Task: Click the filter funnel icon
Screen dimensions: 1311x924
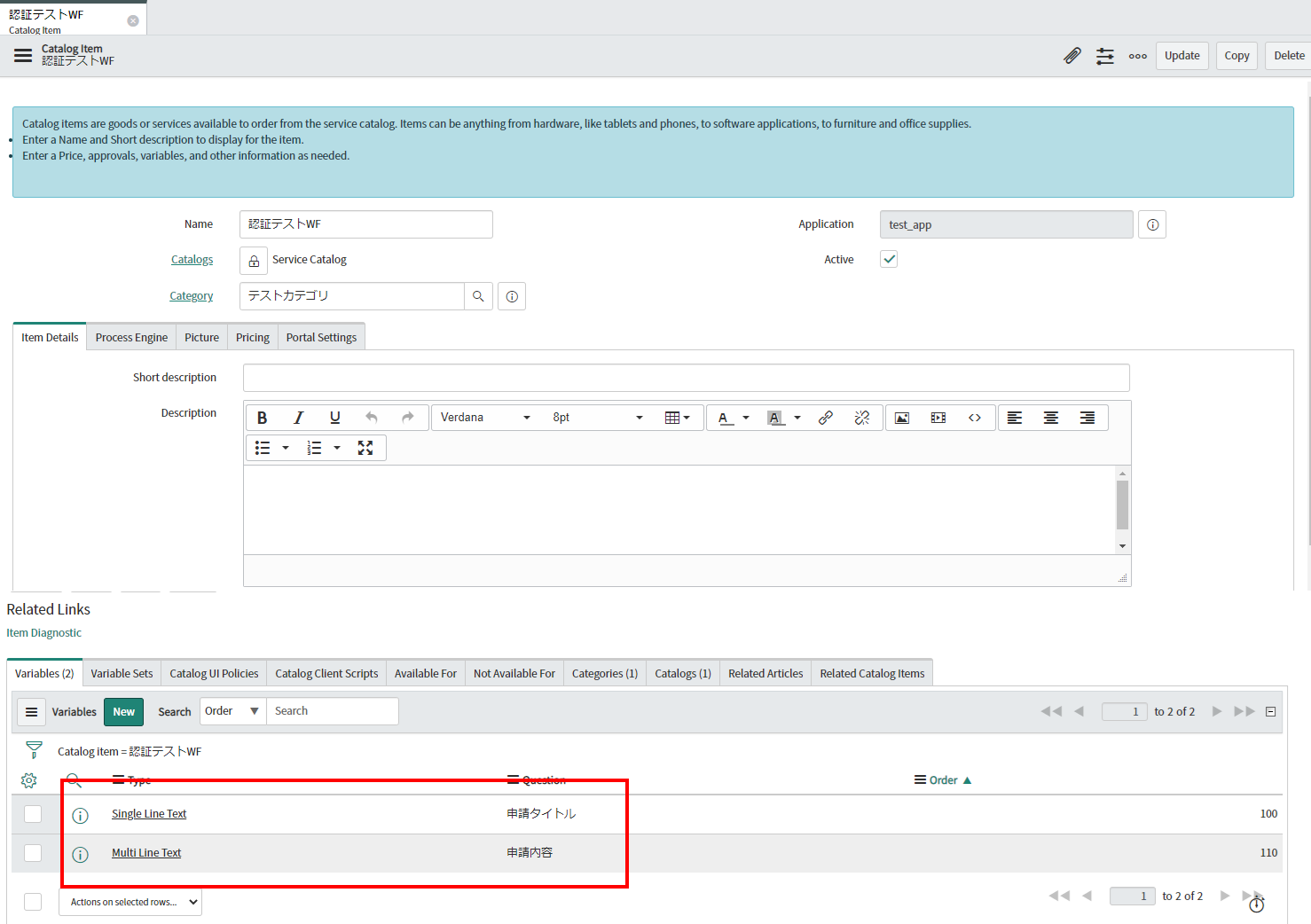Action: click(x=34, y=750)
